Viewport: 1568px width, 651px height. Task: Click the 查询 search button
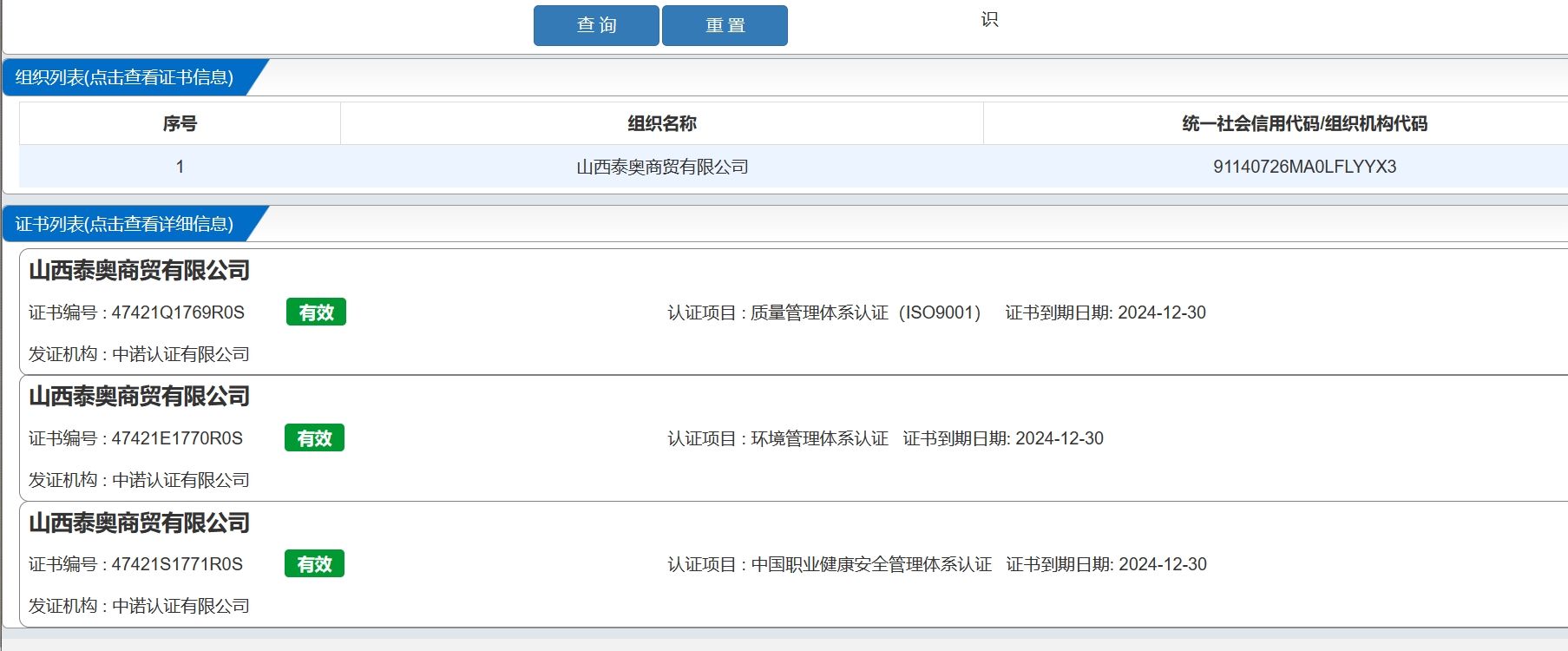596,25
